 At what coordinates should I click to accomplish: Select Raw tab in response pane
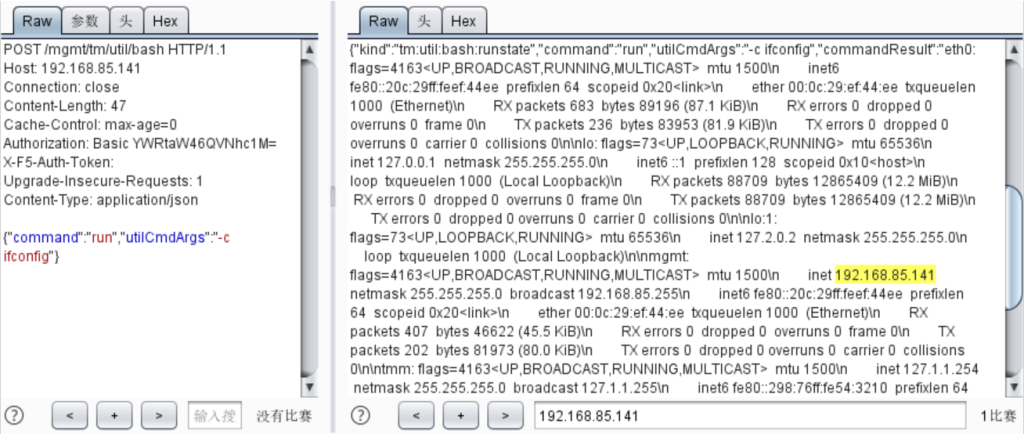pos(383,21)
